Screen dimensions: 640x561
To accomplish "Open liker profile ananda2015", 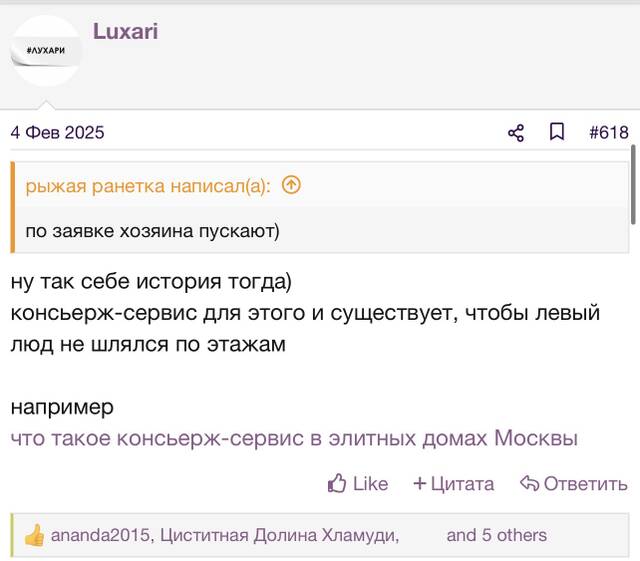I will click(100, 535).
